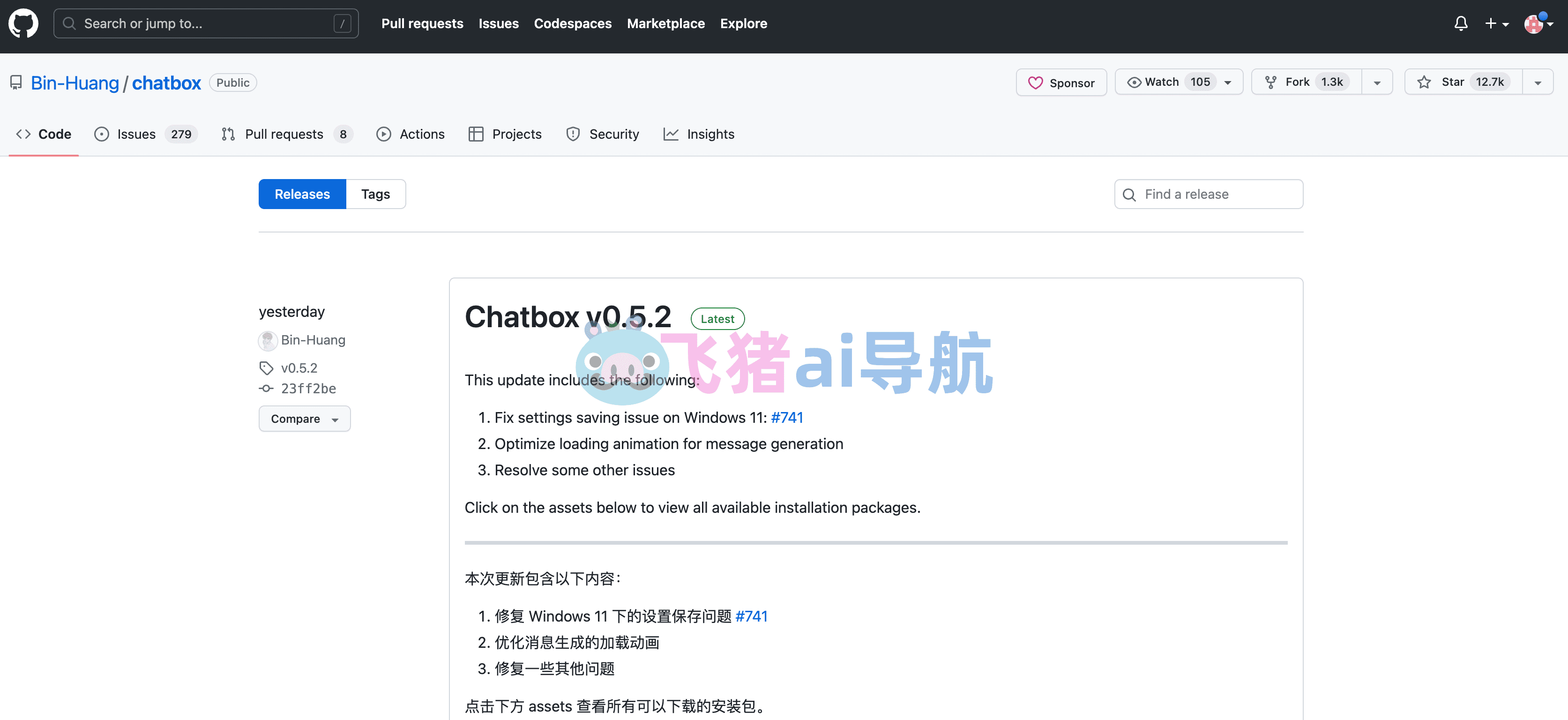Click commit icon next to 23ff2be

coord(267,388)
